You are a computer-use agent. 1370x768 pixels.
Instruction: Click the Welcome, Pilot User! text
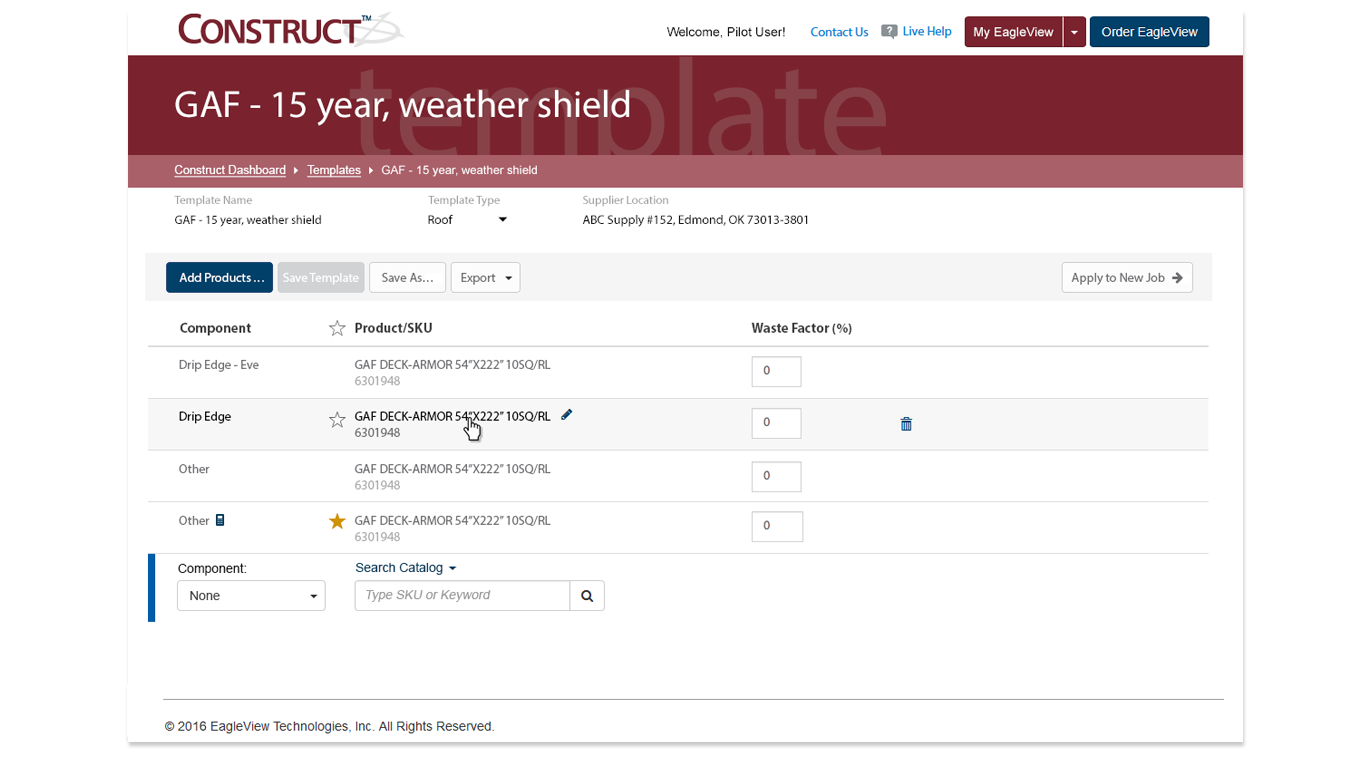726,32
